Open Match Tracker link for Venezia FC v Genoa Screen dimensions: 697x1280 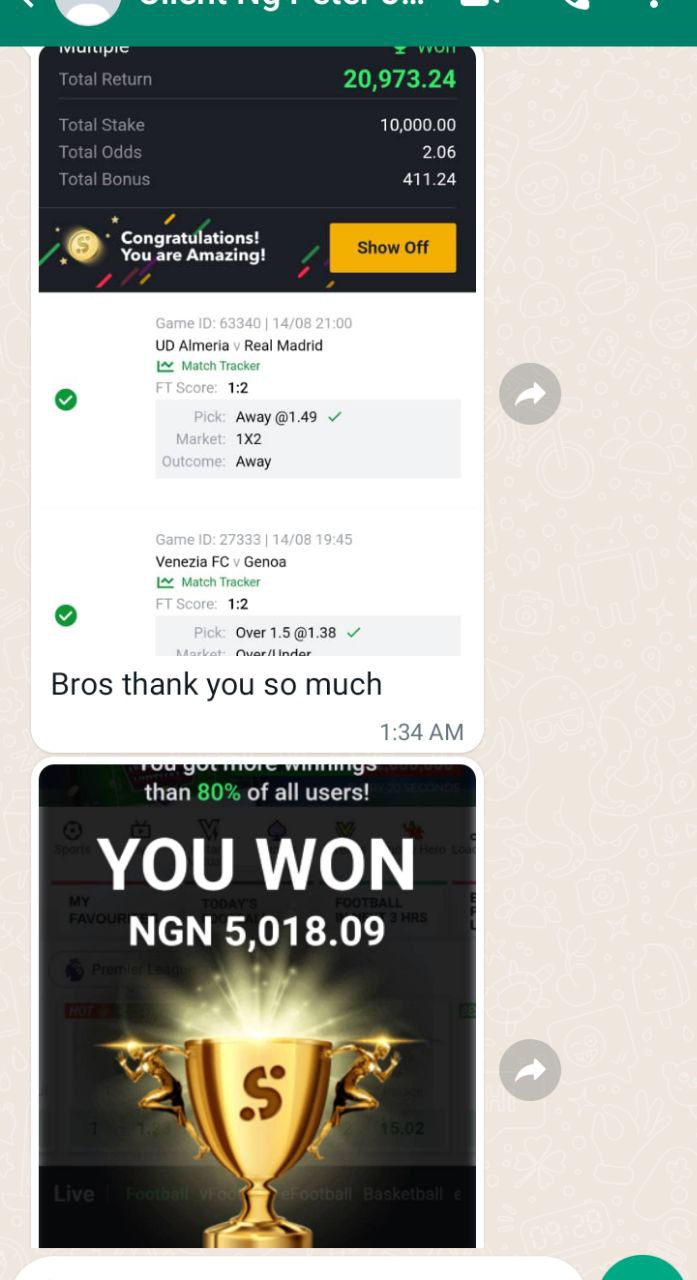click(208, 582)
